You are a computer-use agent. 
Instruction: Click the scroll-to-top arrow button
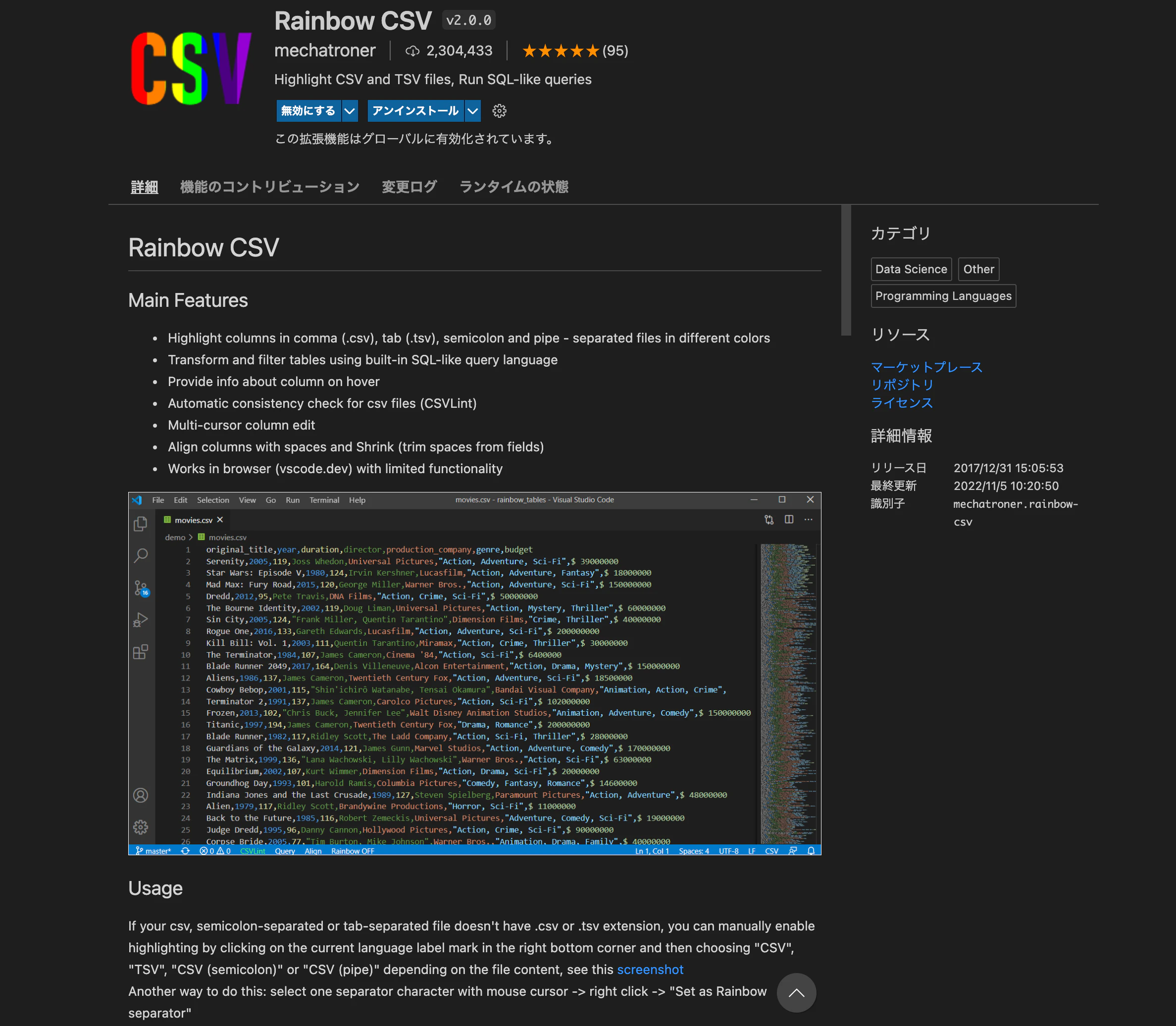coord(796,993)
